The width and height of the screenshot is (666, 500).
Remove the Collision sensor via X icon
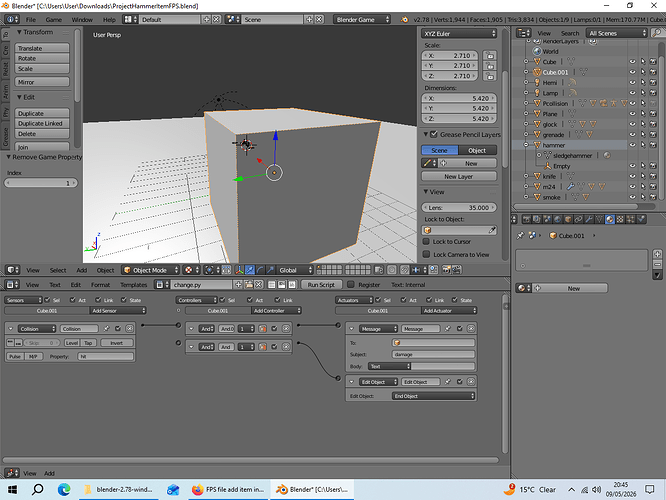(x=130, y=328)
